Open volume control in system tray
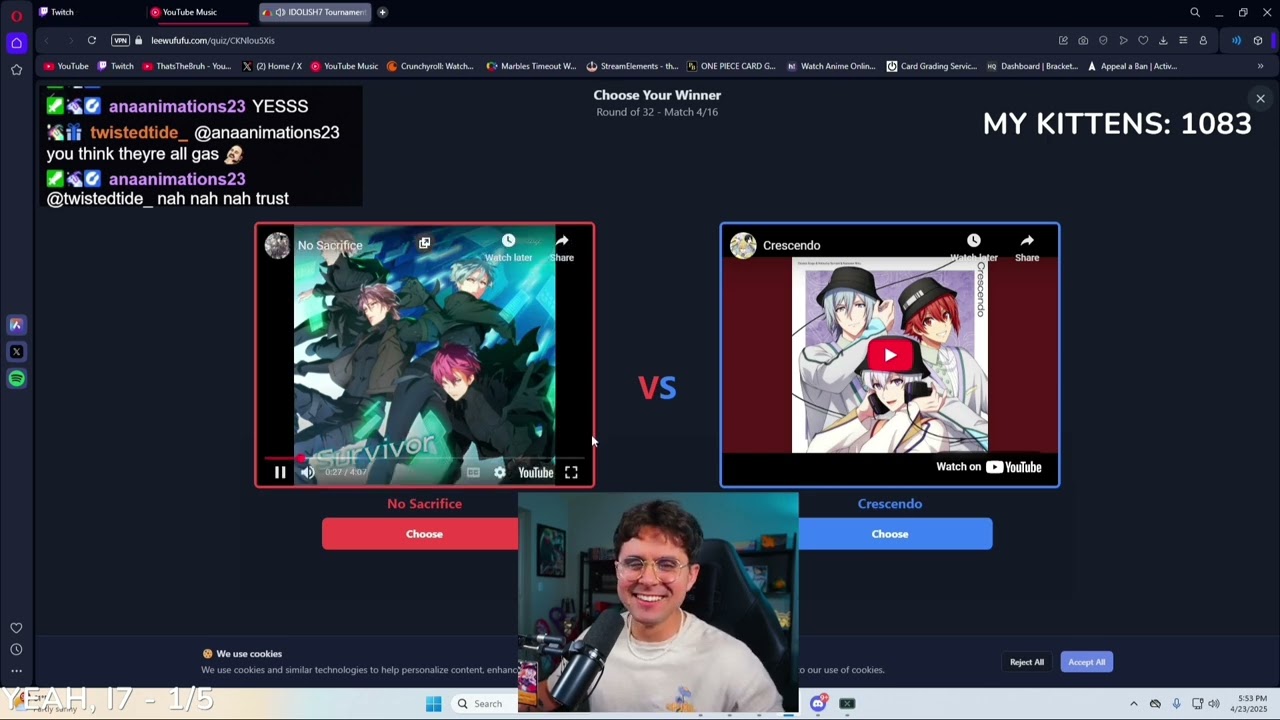The image size is (1280, 720). (1214, 704)
